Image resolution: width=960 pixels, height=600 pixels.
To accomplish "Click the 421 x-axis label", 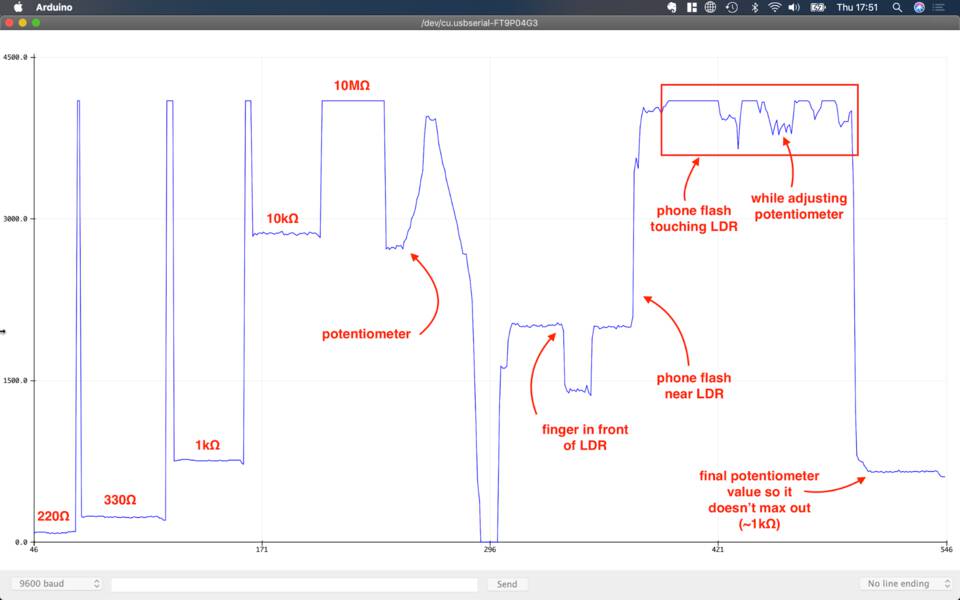I will [718, 549].
